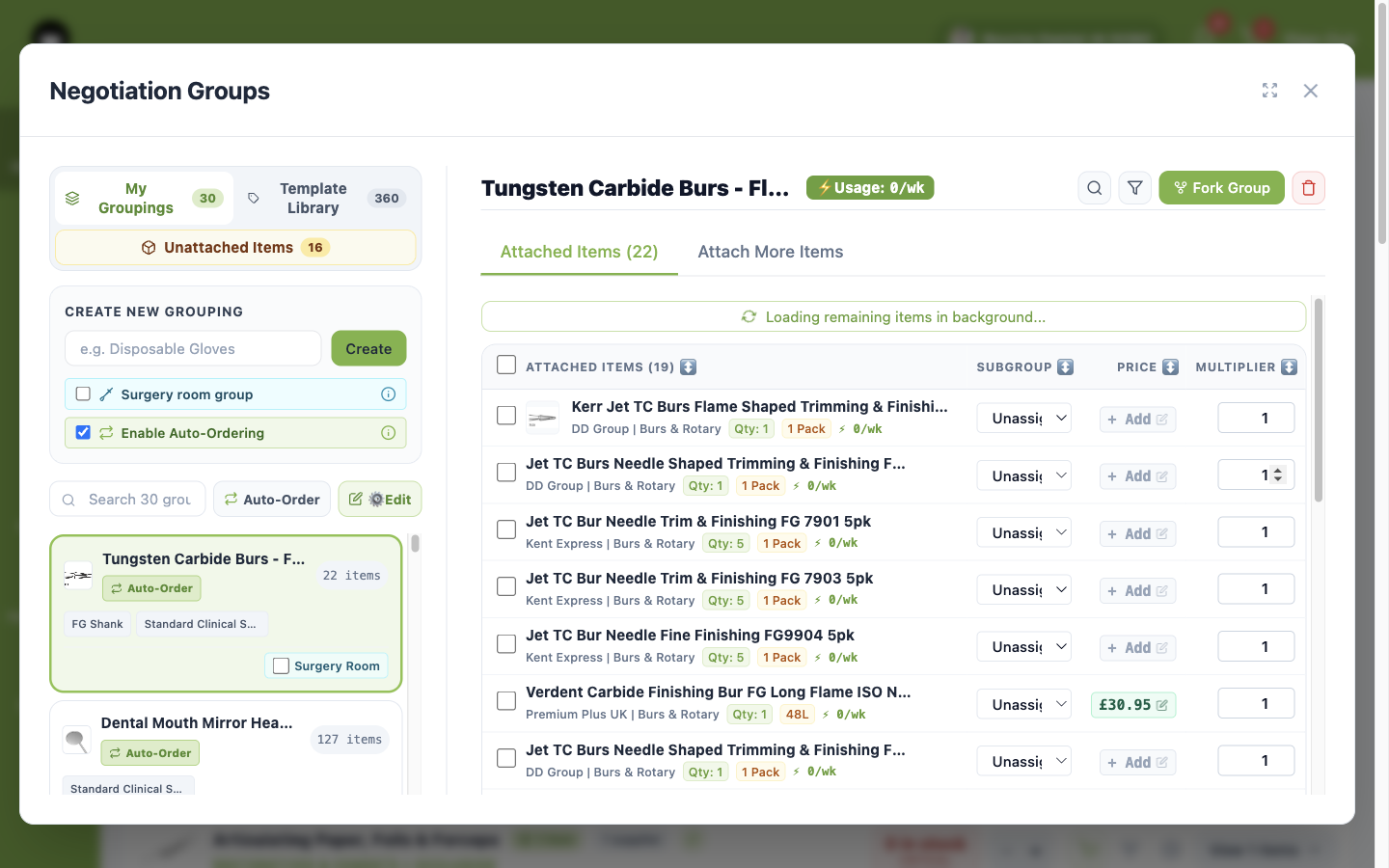Click the Enable Auto-Ordering info icon
1389x868 pixels.
[388, 432]
